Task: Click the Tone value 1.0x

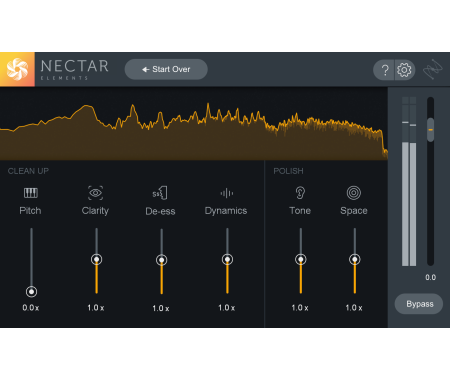Action: (300, 308)
